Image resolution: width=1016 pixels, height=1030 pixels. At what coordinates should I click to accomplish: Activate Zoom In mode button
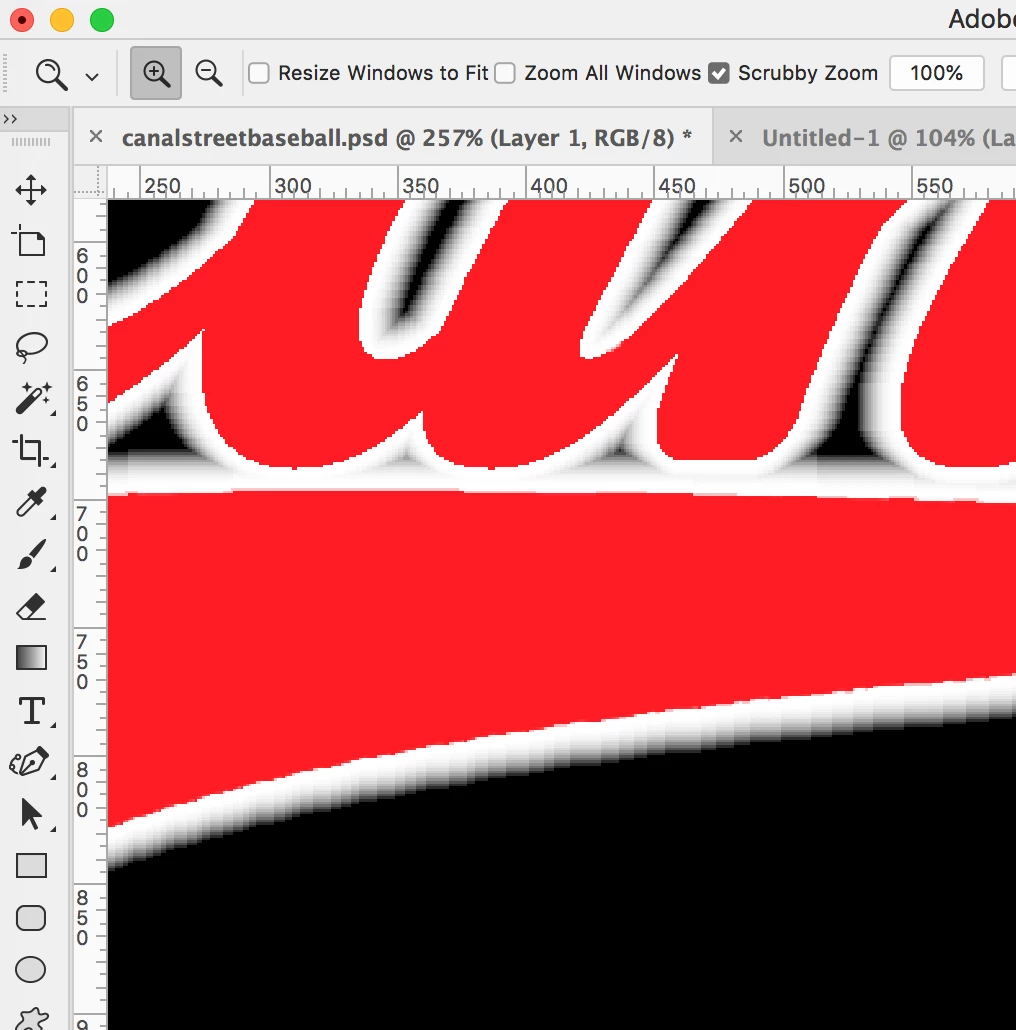click(156, 73)
